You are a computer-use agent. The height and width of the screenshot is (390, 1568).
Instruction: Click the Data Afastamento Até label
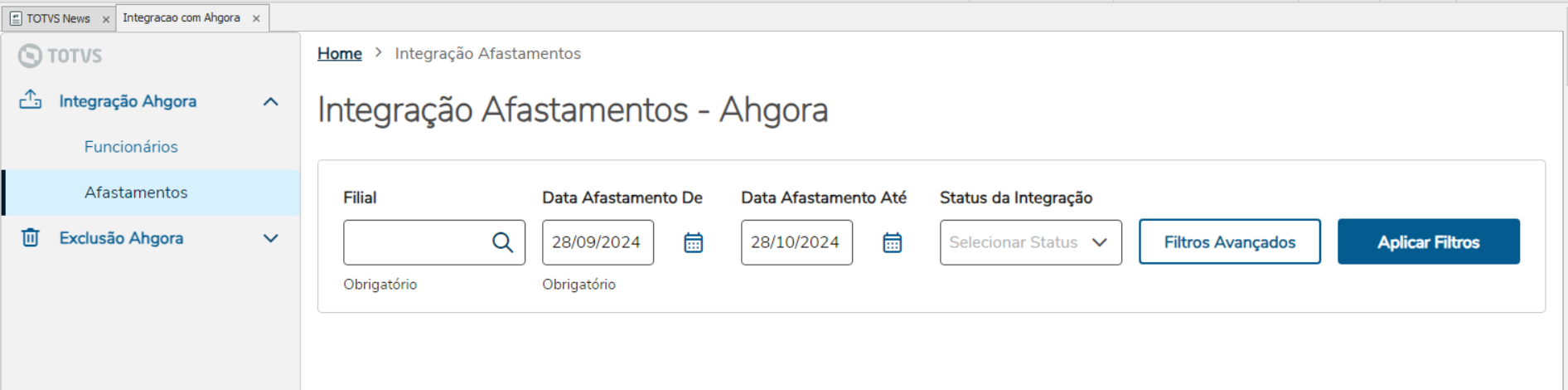pyautogui.click(x=824, y=197)
